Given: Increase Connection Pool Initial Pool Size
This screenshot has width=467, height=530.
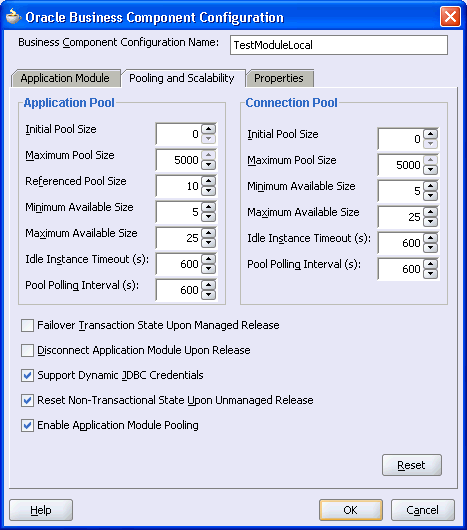Looking at the screenshot, I should (431, 134).
